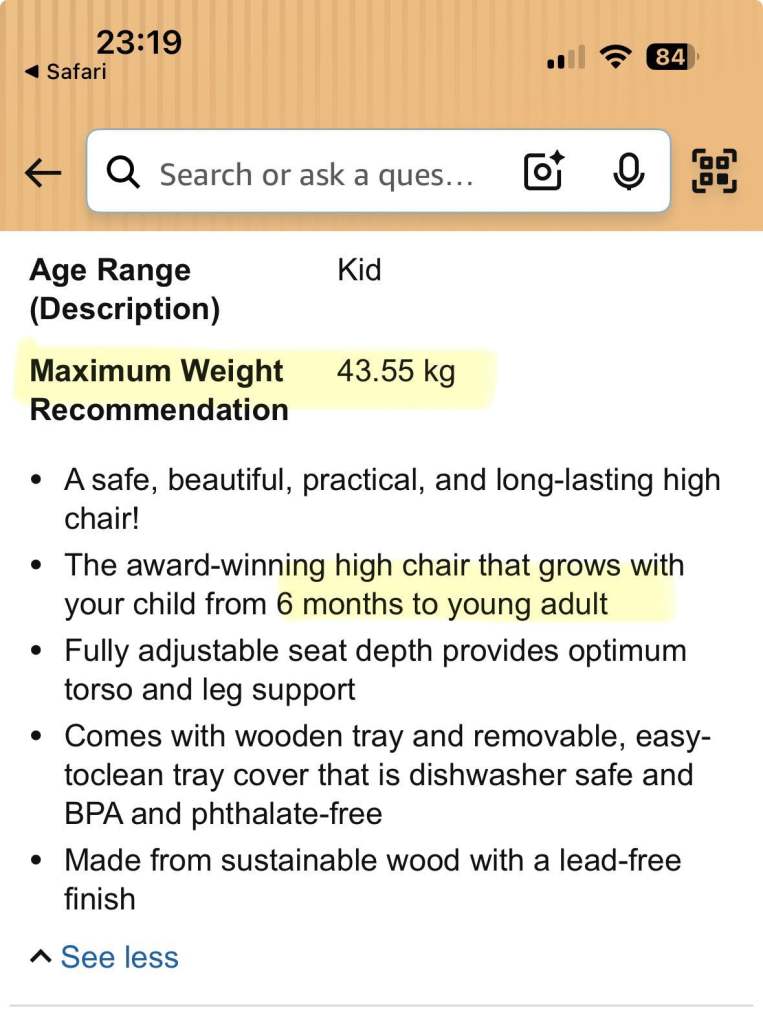The image size is (763, 1024).
Task: Tap the "43.55 kg" weight value
Action: pyautogui.click(x=396, y=371)
